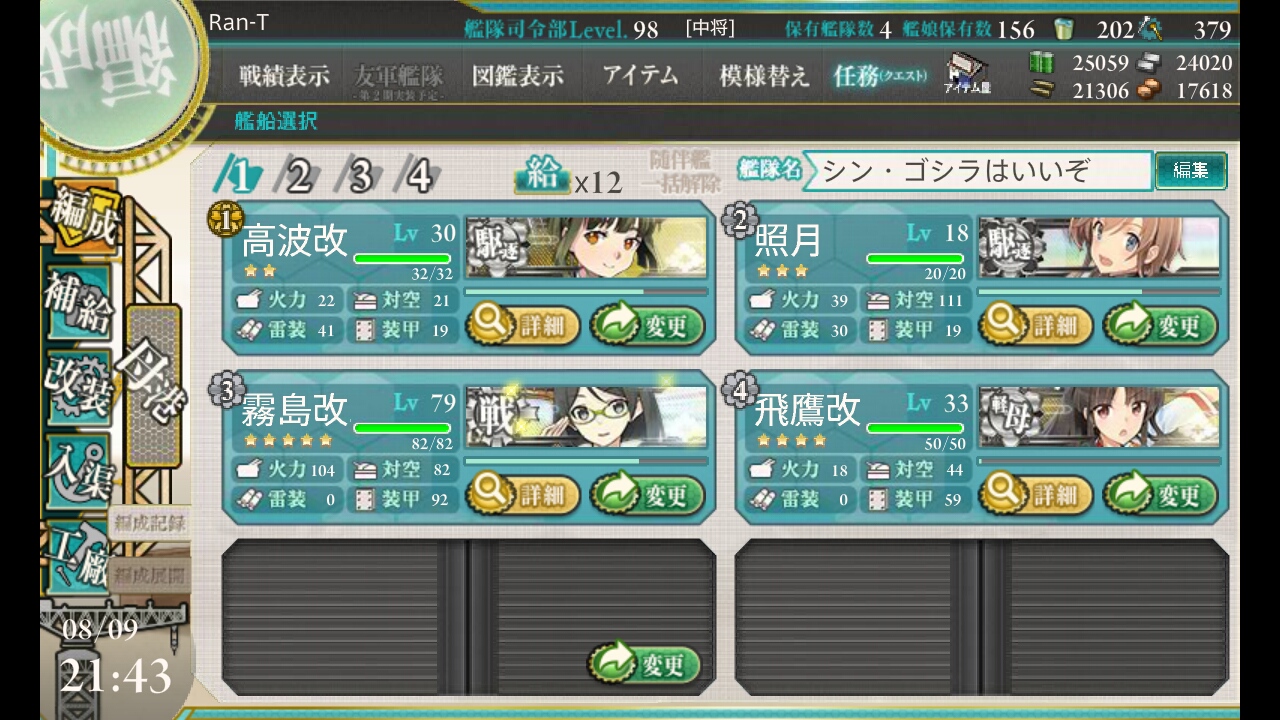1280x720 pixels.
Task: View 詳細 details for 霧島改
Action: 524,495
